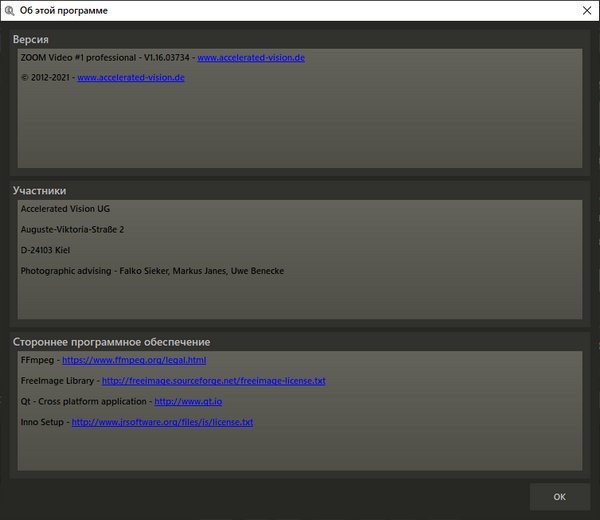Click the 'D-24103 Kiel' line
Screen dimensions: 600x520
(45, 250)
